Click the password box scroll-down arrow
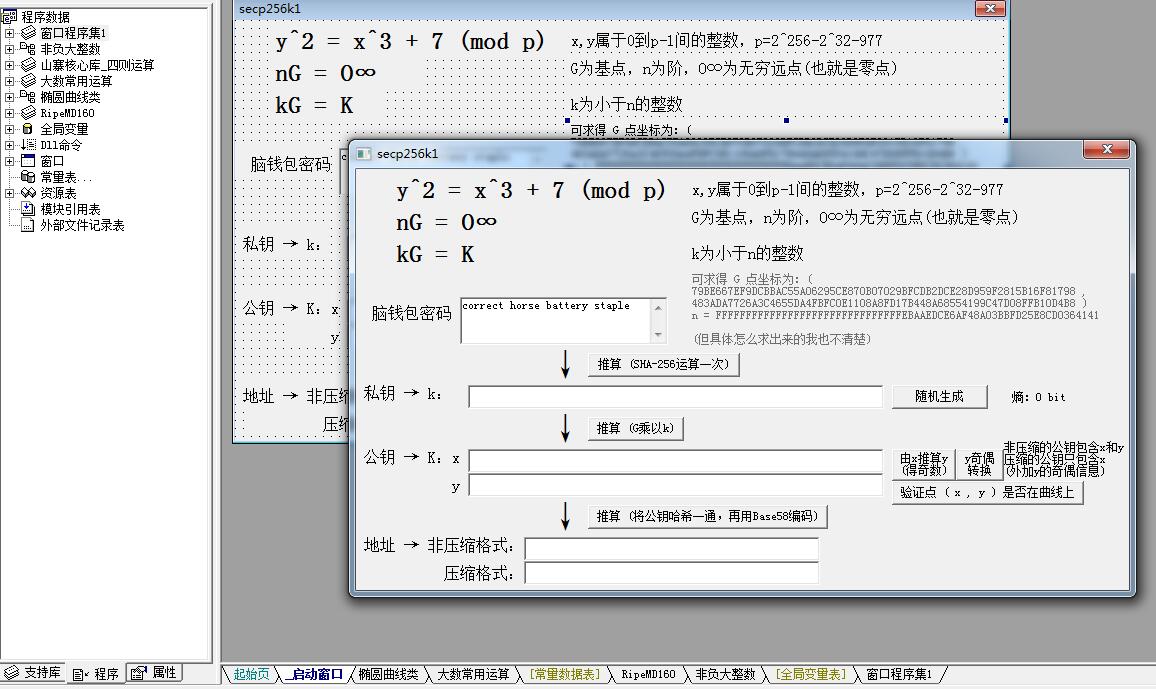This screenshot has height=689, width=1156. 658,335
